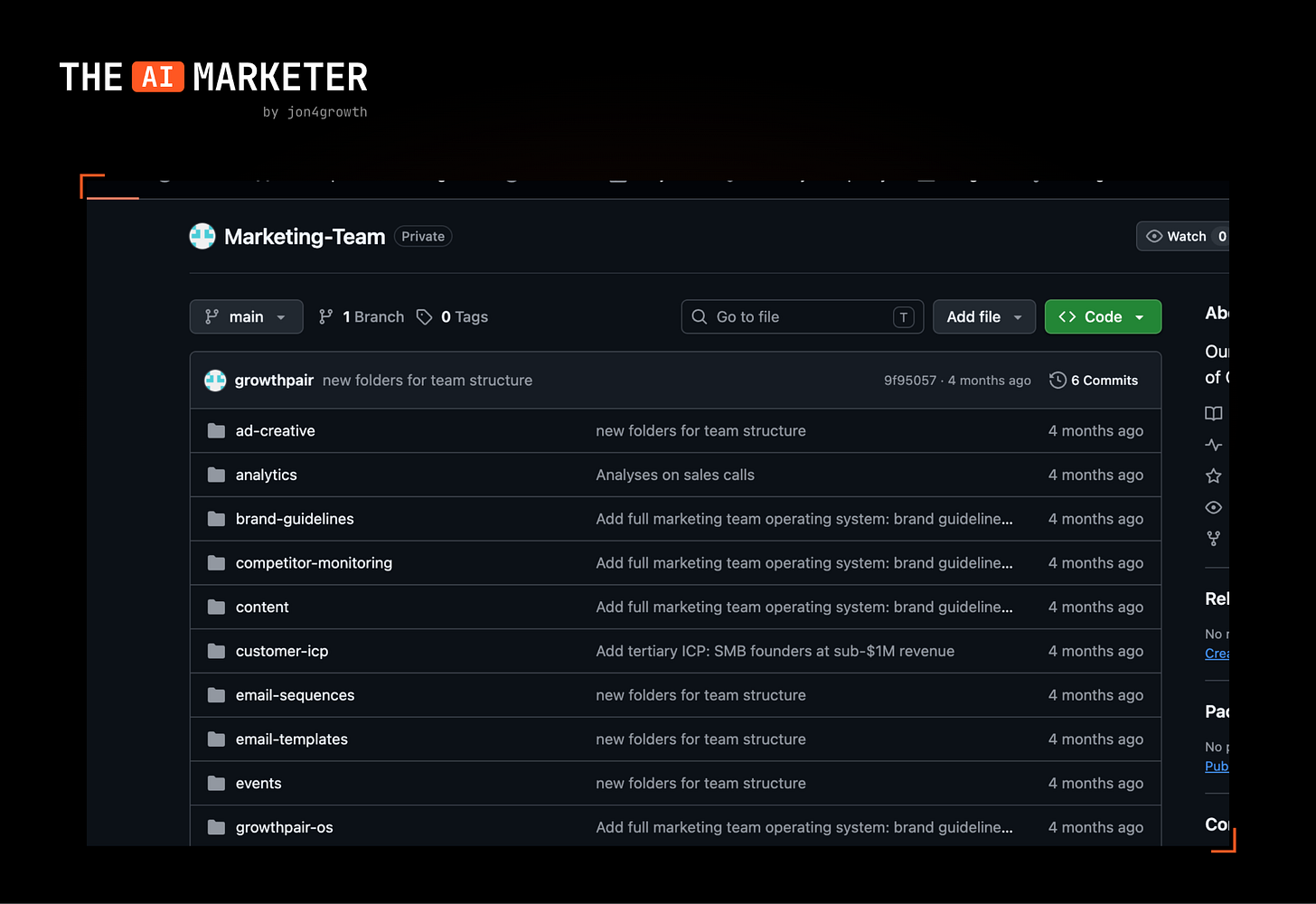Open commit hash 9f95057
The image size is (1316, 904).
click(x=910, y=381)
